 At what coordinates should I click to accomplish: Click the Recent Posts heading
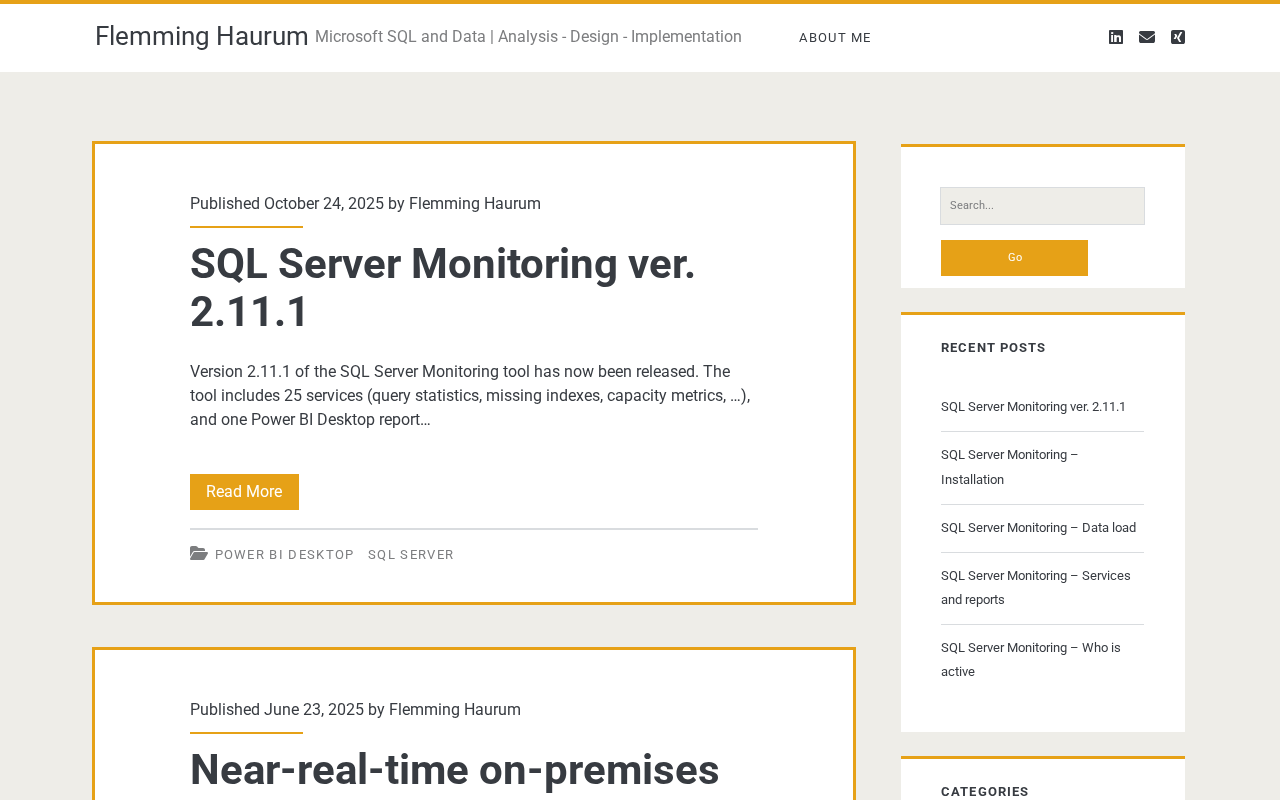click(993, 348)
